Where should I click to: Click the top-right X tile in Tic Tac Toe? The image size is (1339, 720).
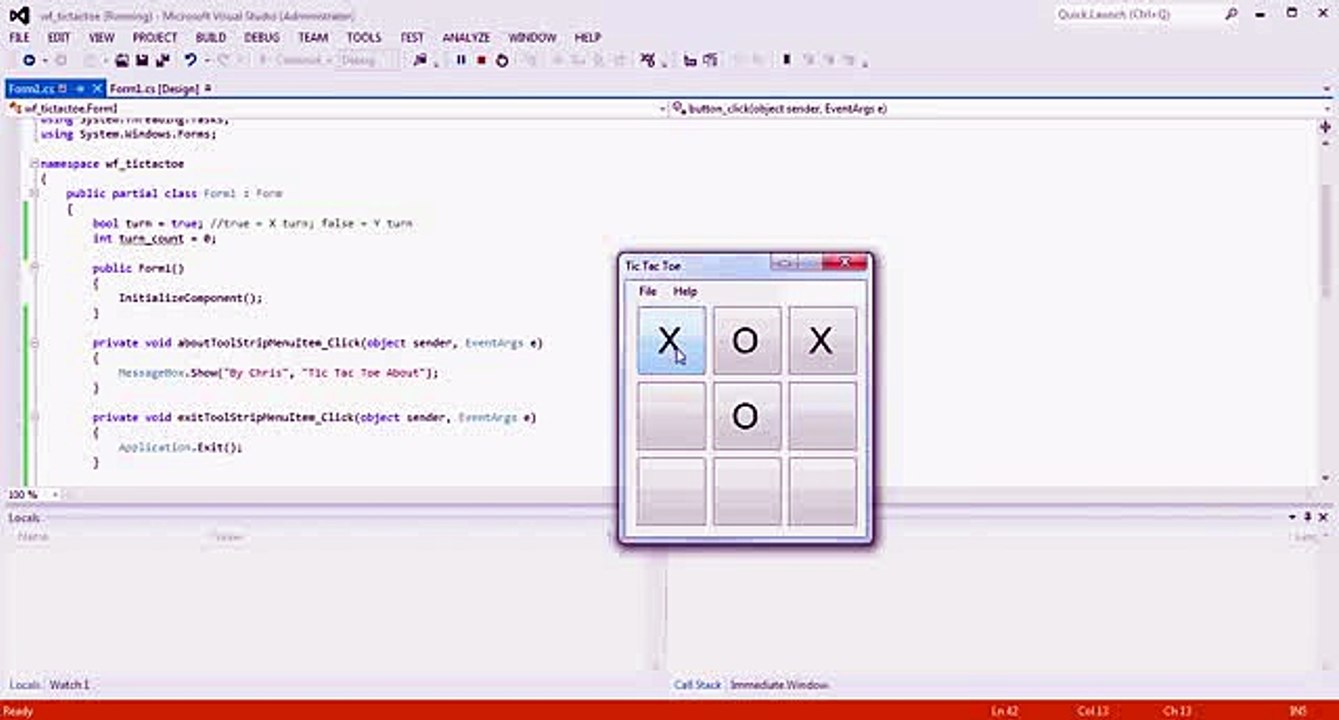(822, 341)
